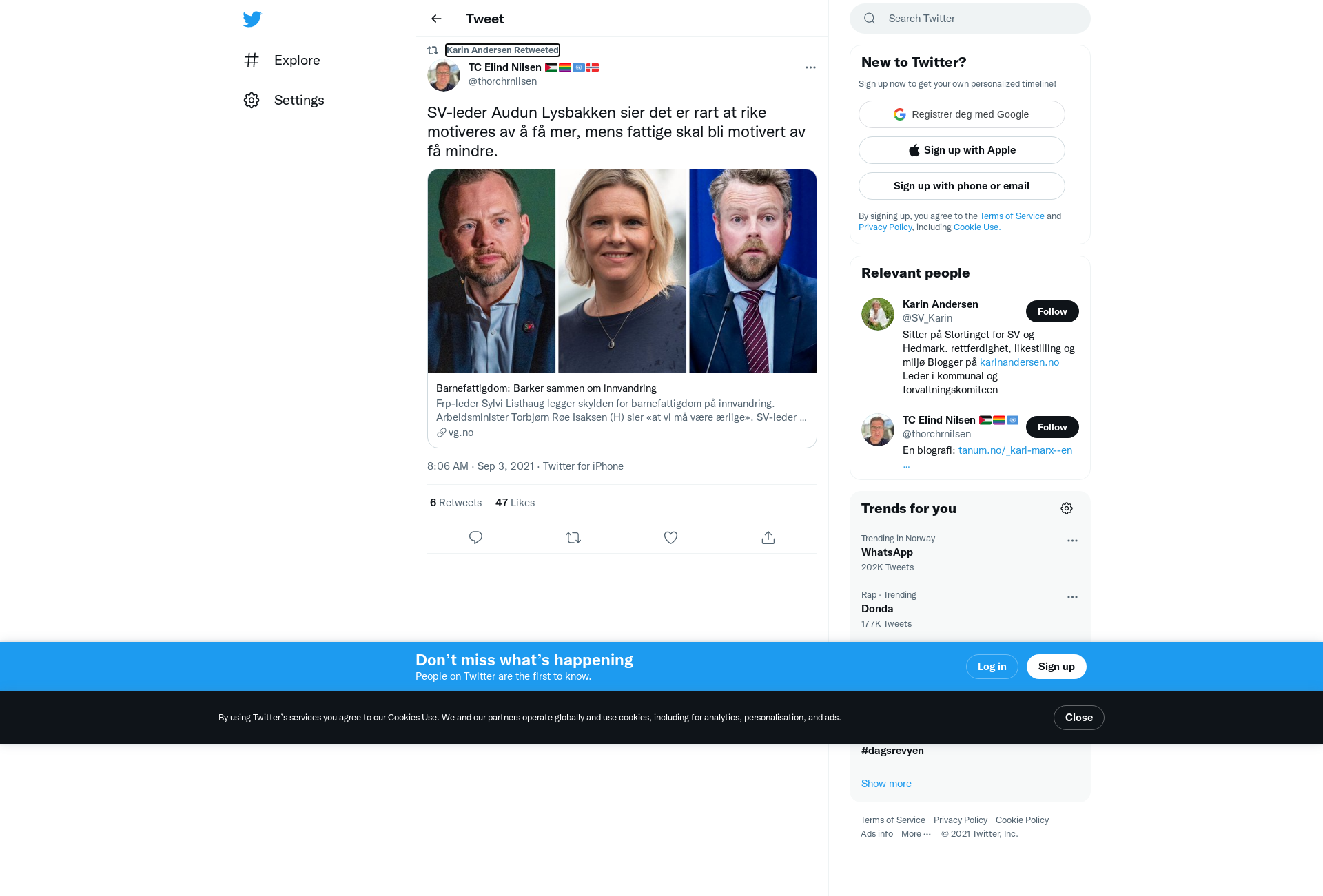Viewport: 1323px width, 896px height.
Task: Click the reply speech bubble icon
Action: click(475, 538)
